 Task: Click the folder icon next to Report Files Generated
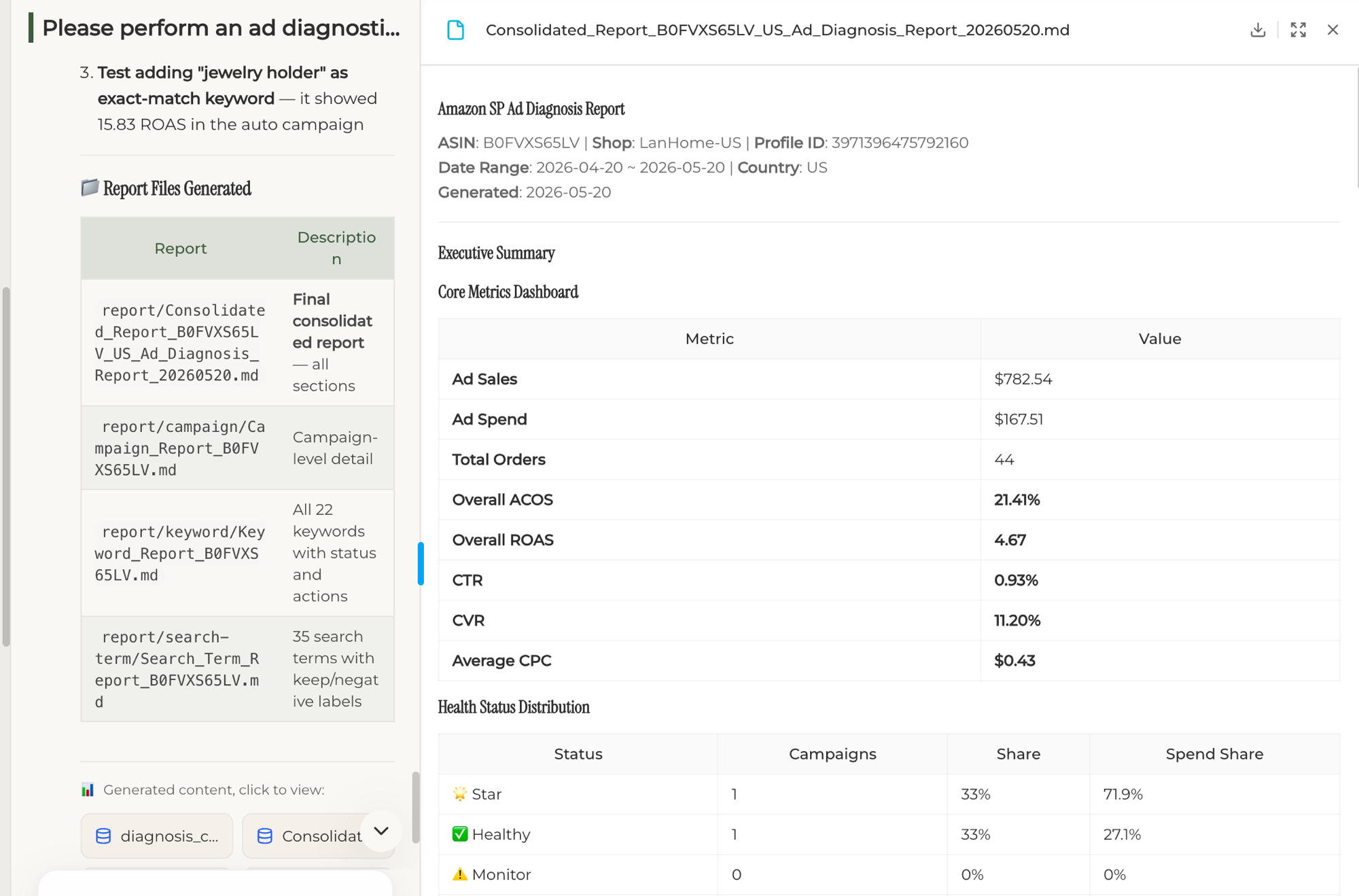90,187
